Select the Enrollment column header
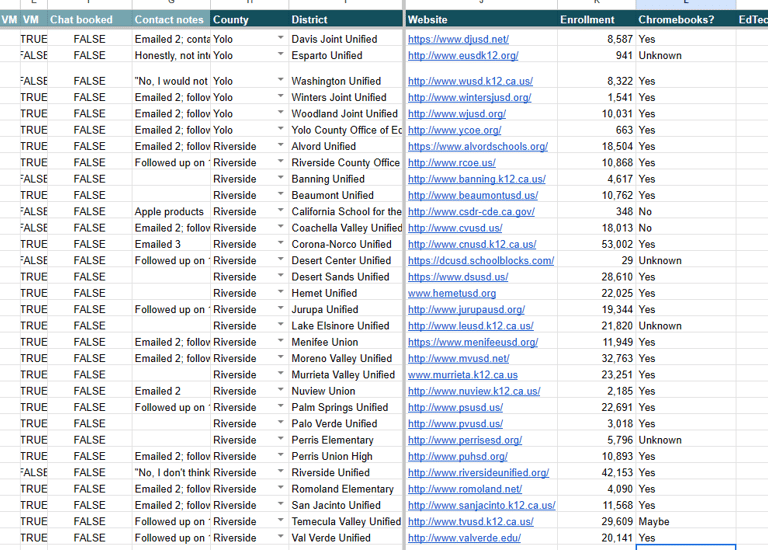This screenshot has width=768, height=550. 597,20
